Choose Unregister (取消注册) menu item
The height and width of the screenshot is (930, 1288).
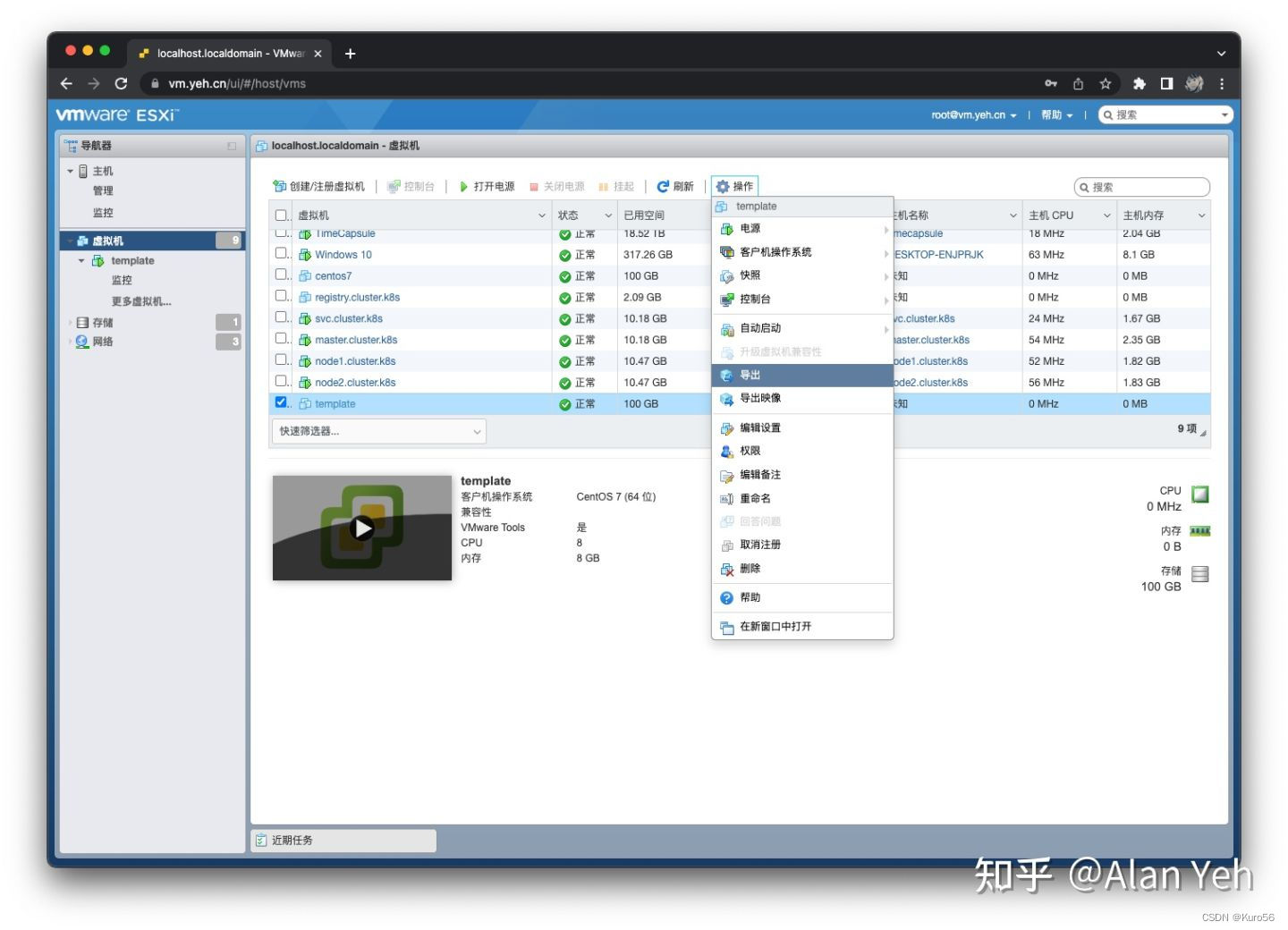(x=802, y=545)
